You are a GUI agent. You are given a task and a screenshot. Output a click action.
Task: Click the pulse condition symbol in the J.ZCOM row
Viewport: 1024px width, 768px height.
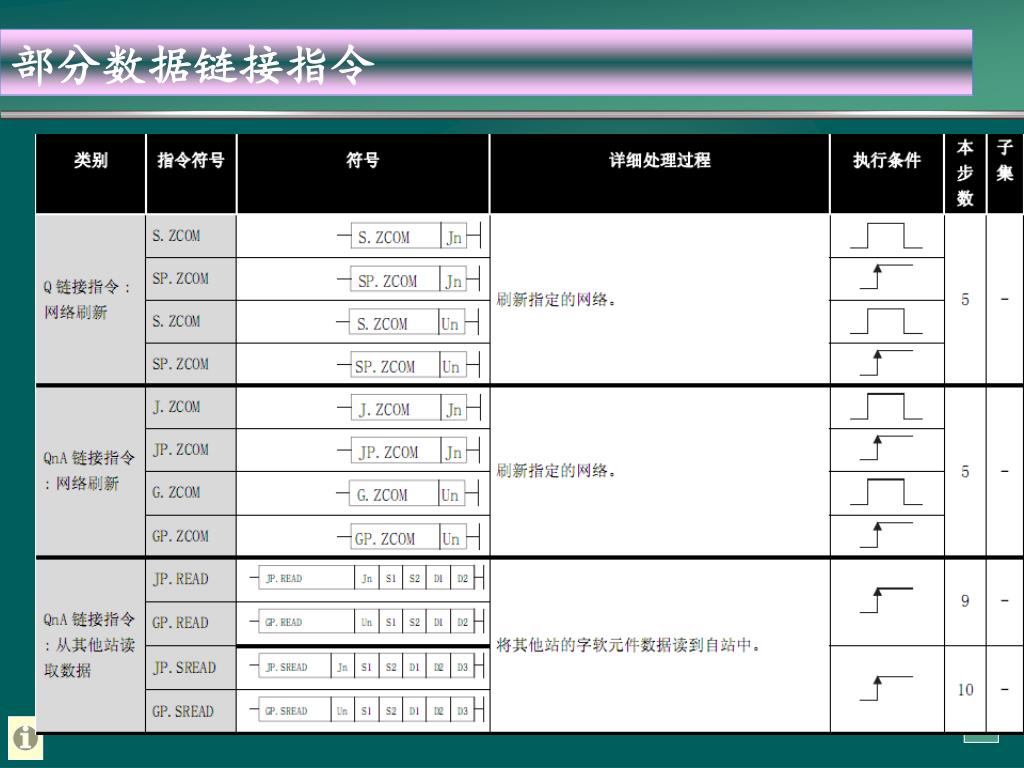tap(886, 406)
